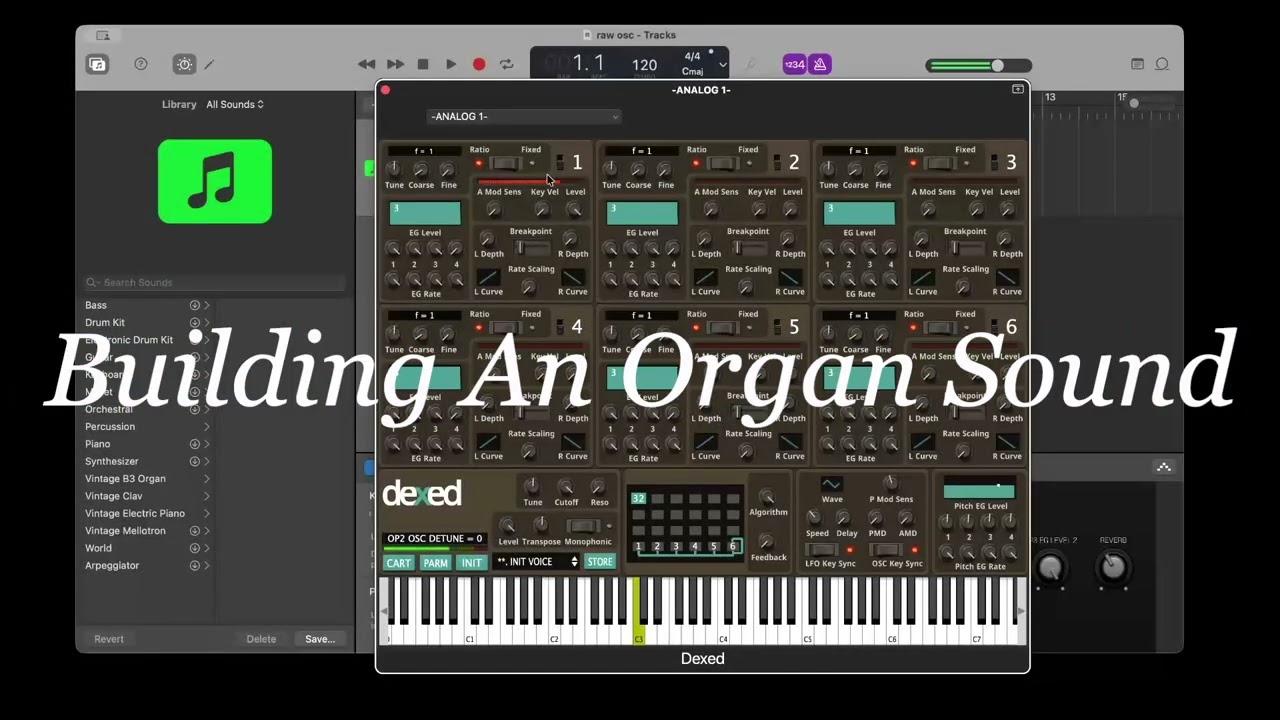
Task: Click the Revert button in Library
Action: coord(109,639)
